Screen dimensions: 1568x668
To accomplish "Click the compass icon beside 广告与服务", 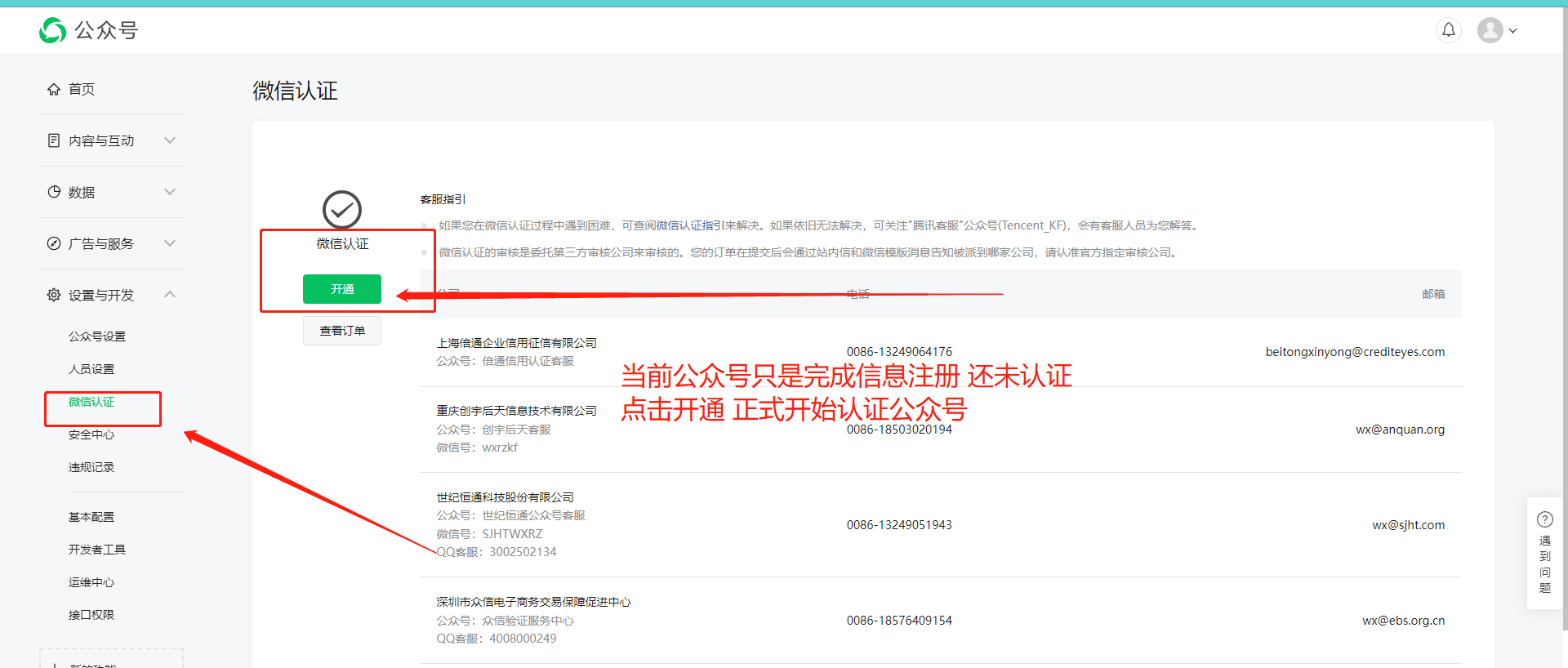I will click(54, 243).
